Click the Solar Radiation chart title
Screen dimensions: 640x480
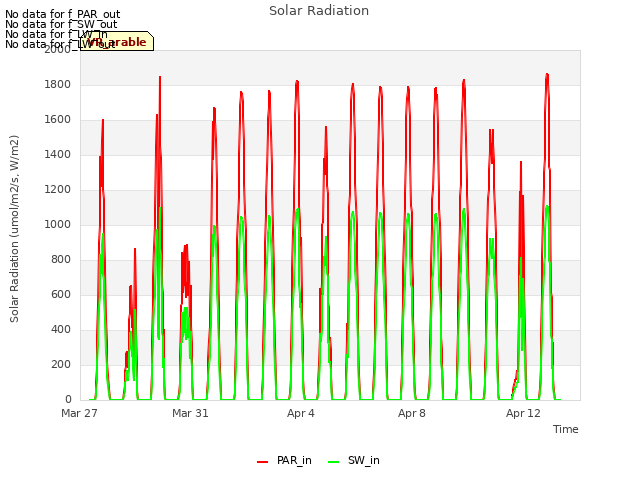click(319, 11)
